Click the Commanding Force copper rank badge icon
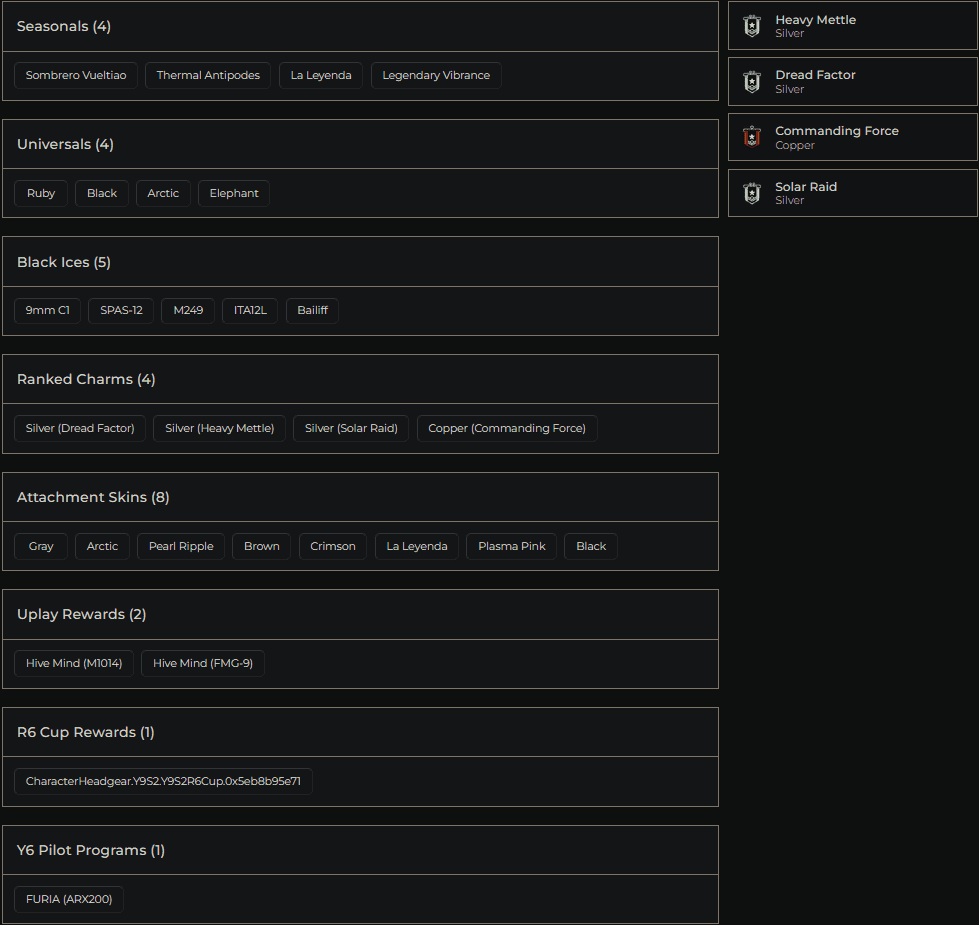The image size is (979, 925). 751,137
